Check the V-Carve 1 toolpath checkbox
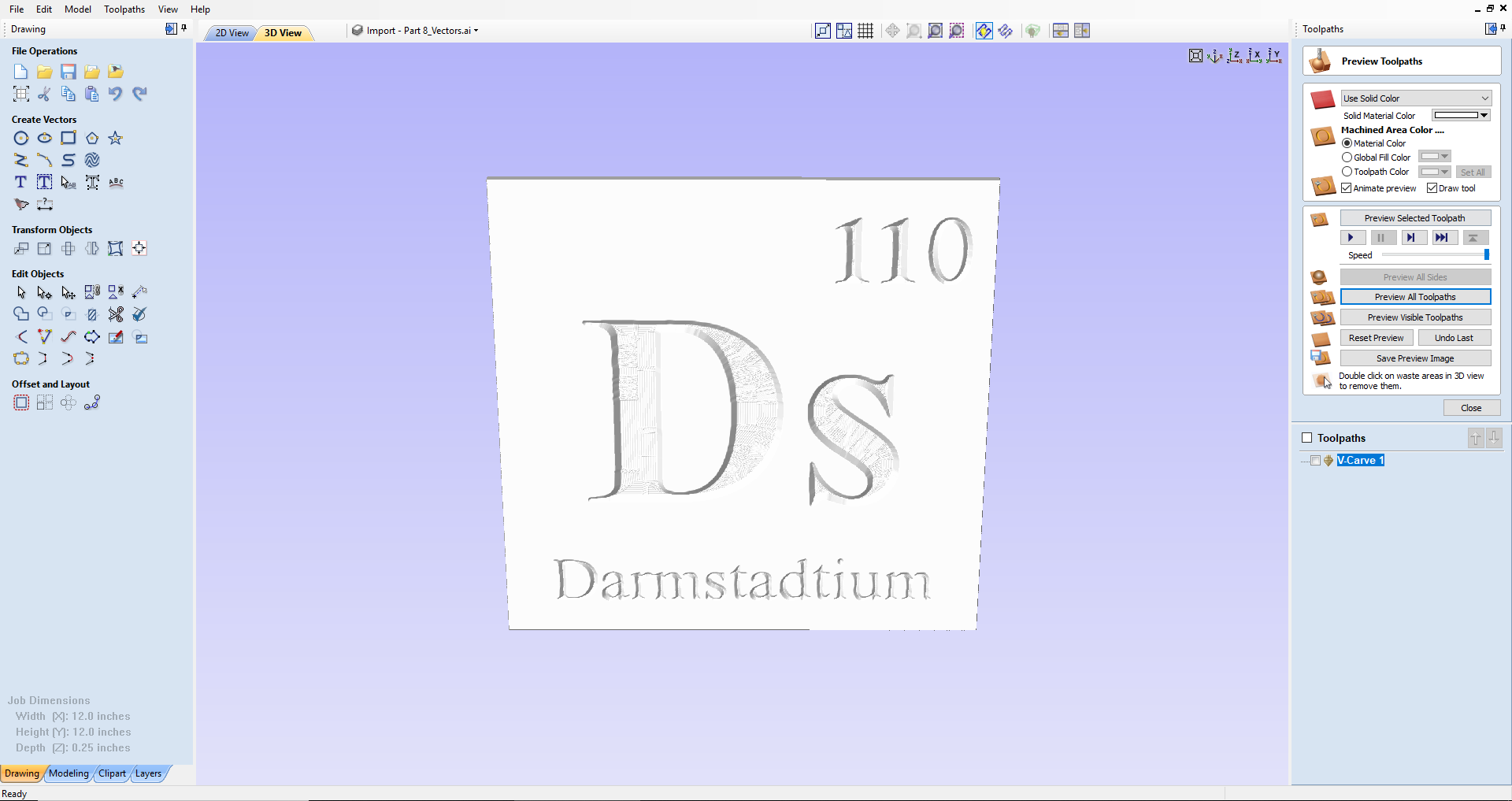Viewport: 1512px width, 801px height. pyautogui.click(x=1315, y=461)
